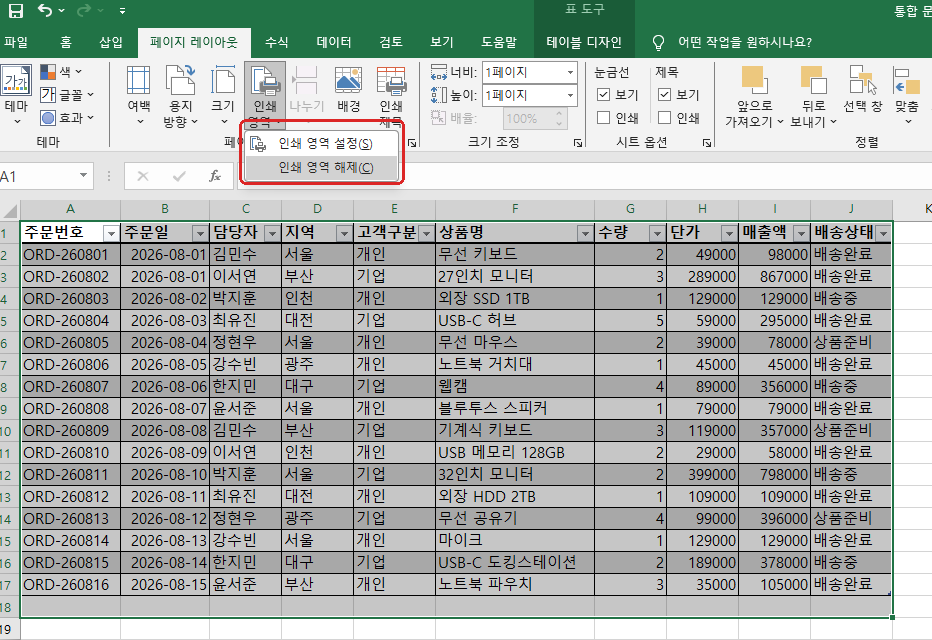Open filter dropdown for 주문번호 column
Viewport: 932px width, 640px height.
[111, 234]
